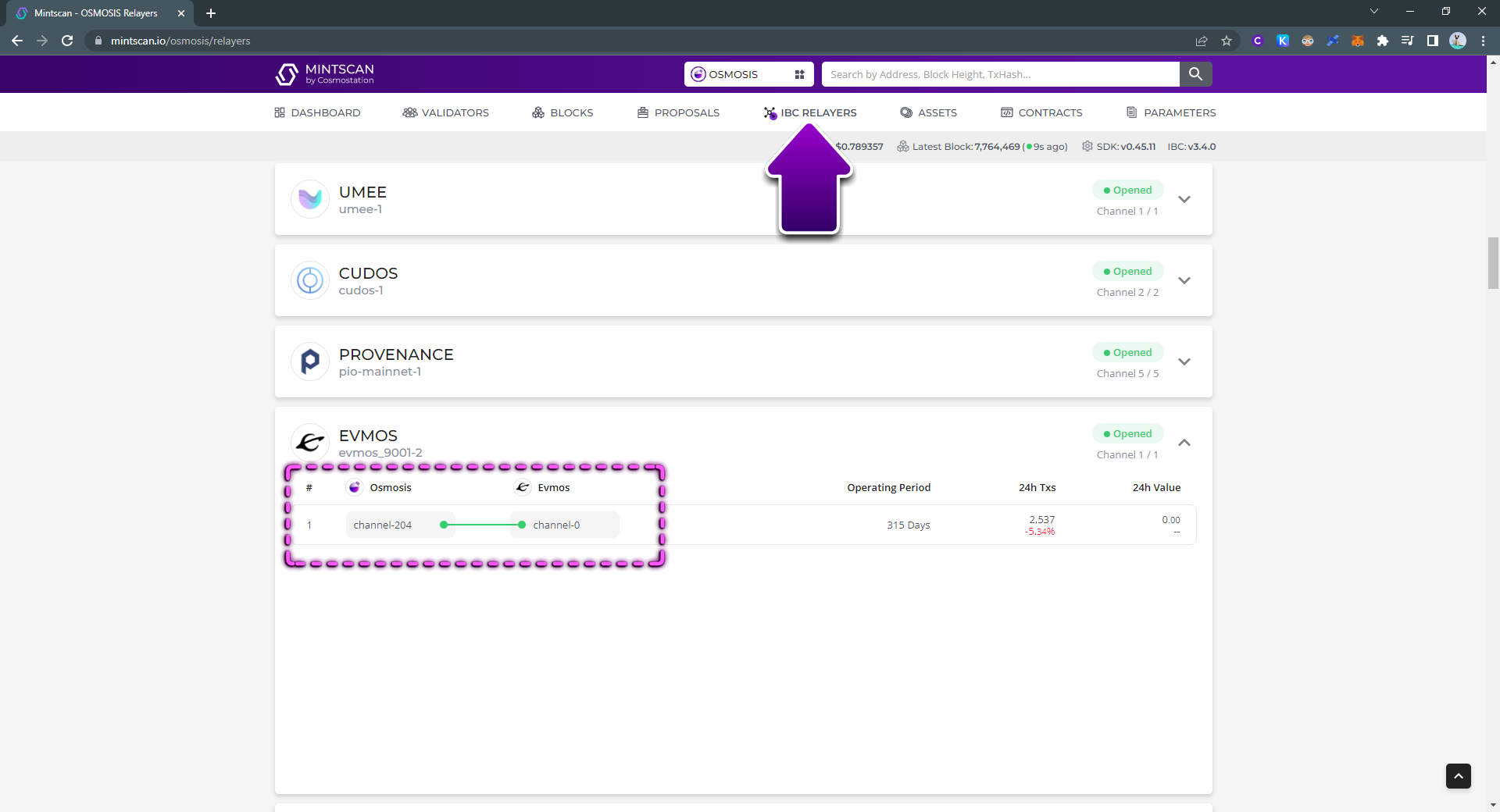
Task: Open the Keplr wallet extension
Action: [1283, 41]
